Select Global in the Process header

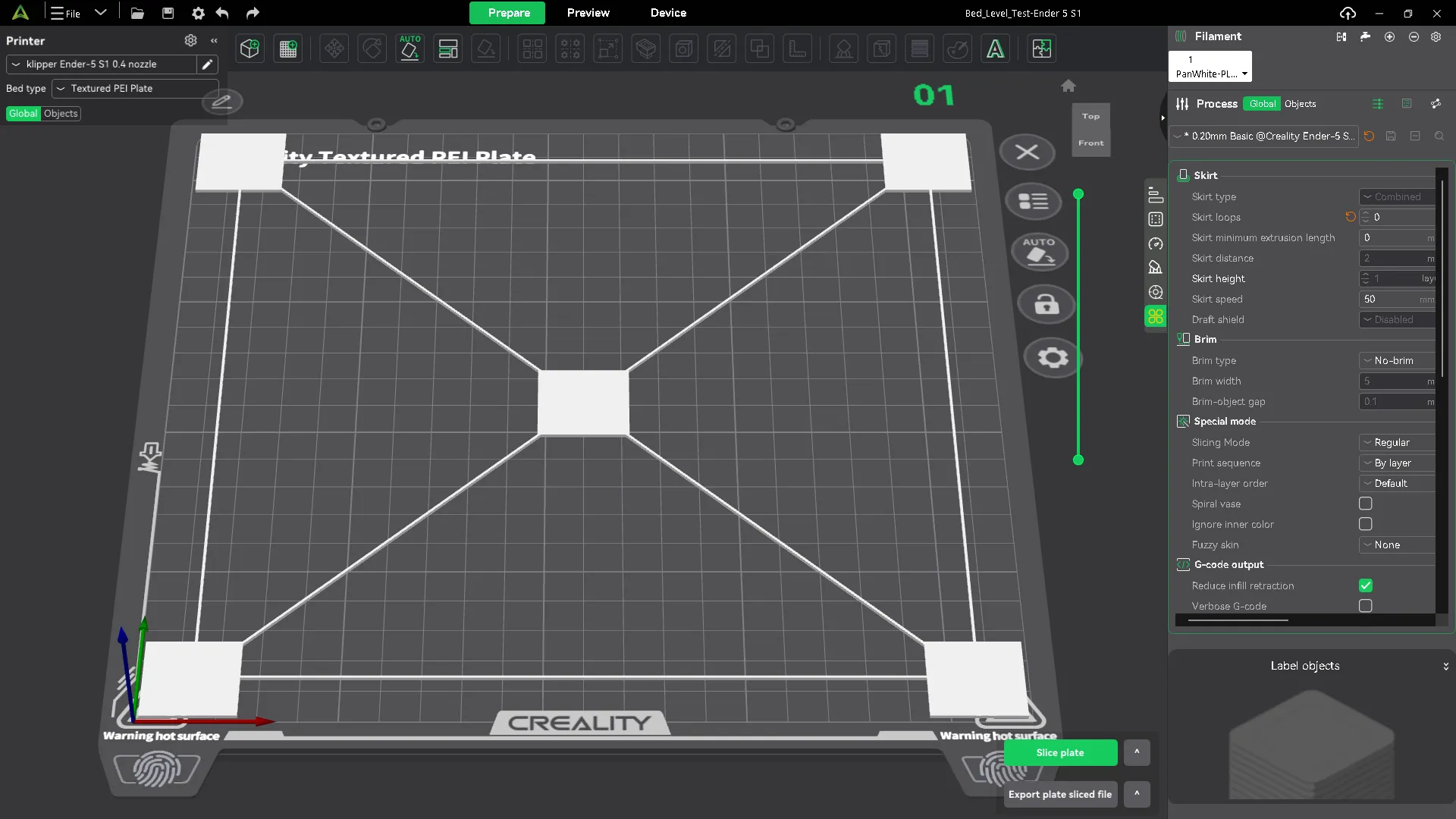(1263, 104)
